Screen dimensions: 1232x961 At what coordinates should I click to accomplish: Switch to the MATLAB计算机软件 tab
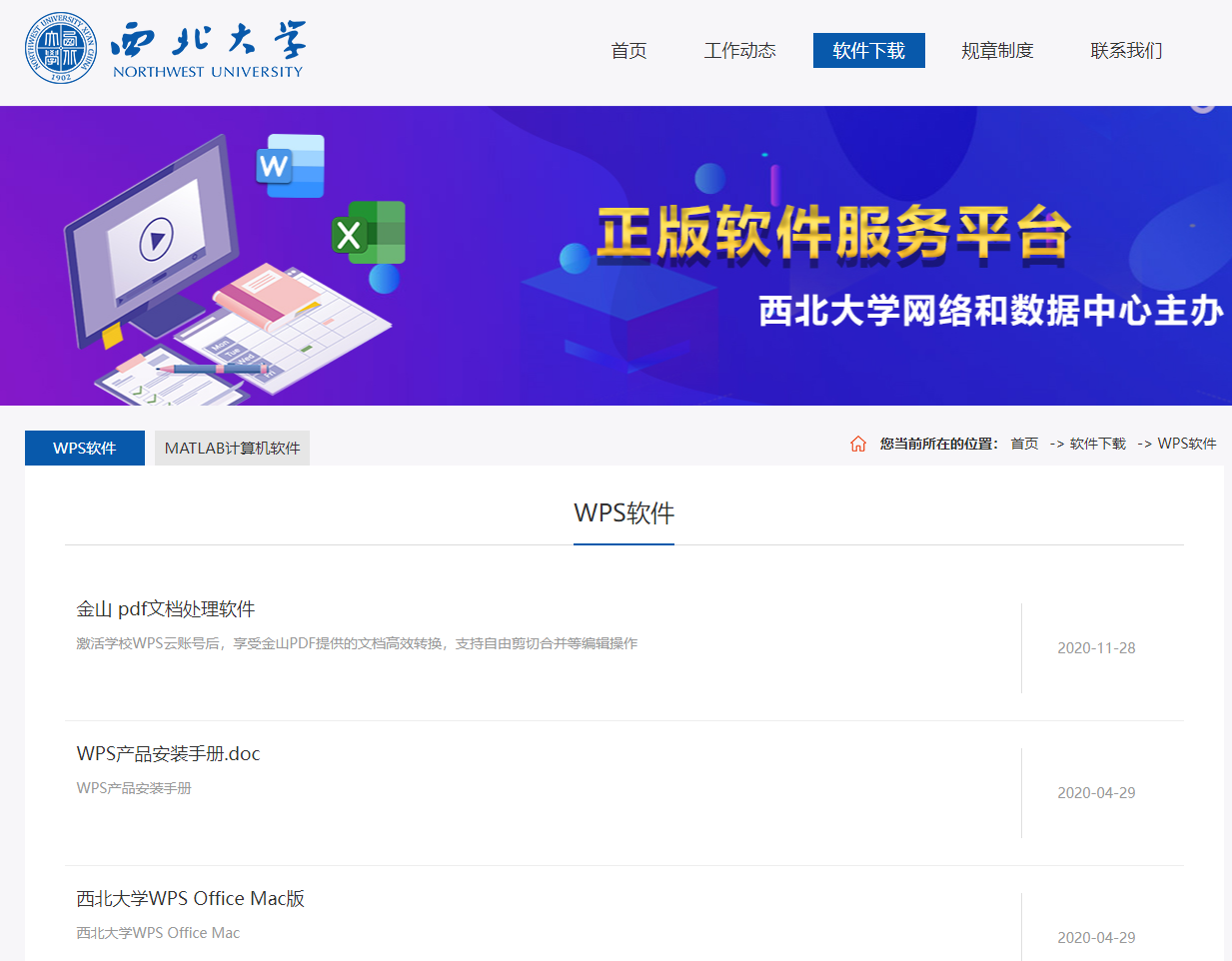[x=232, y=449]
